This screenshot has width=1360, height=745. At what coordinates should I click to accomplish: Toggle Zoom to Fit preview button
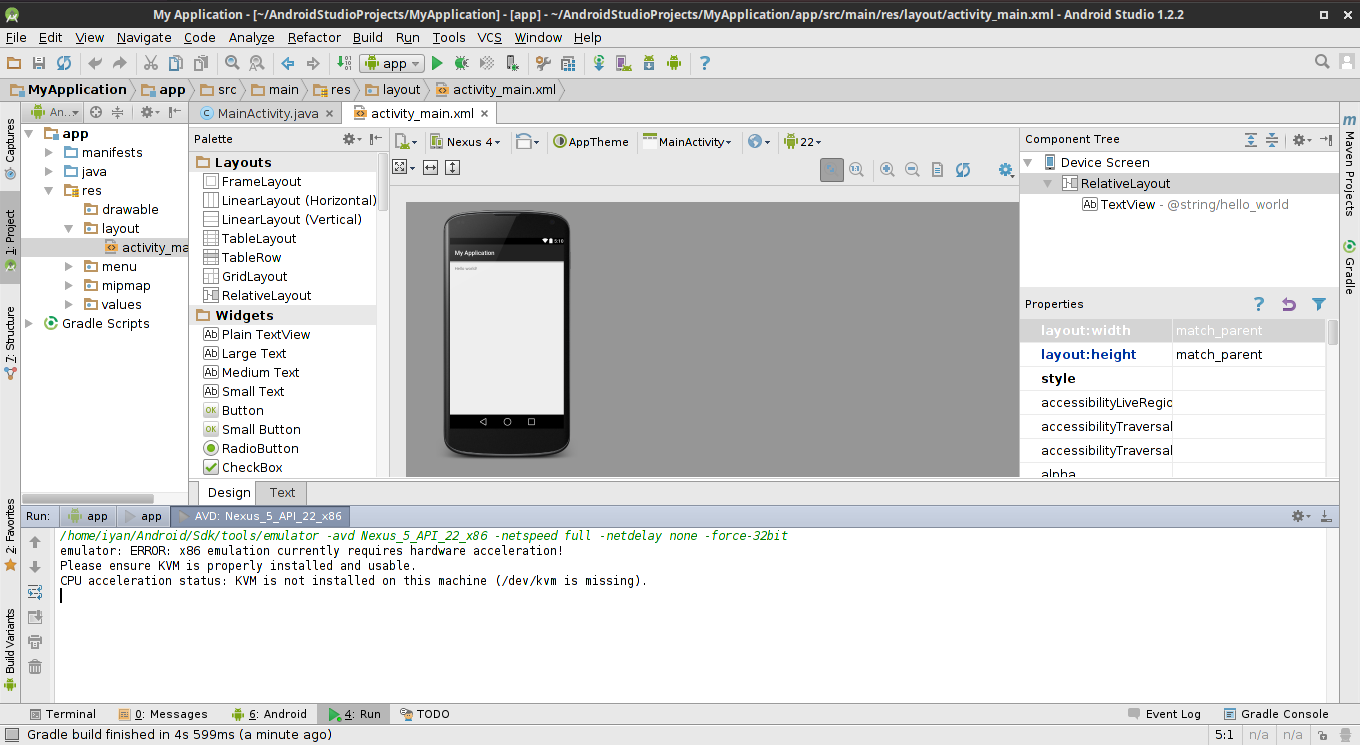[x=832, y=170]
